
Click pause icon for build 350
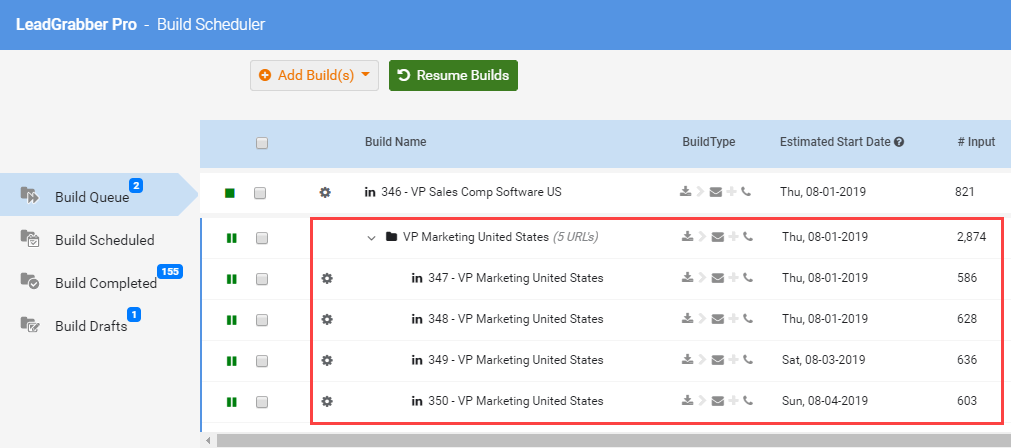pyautogui.click(x=231, y=402)
